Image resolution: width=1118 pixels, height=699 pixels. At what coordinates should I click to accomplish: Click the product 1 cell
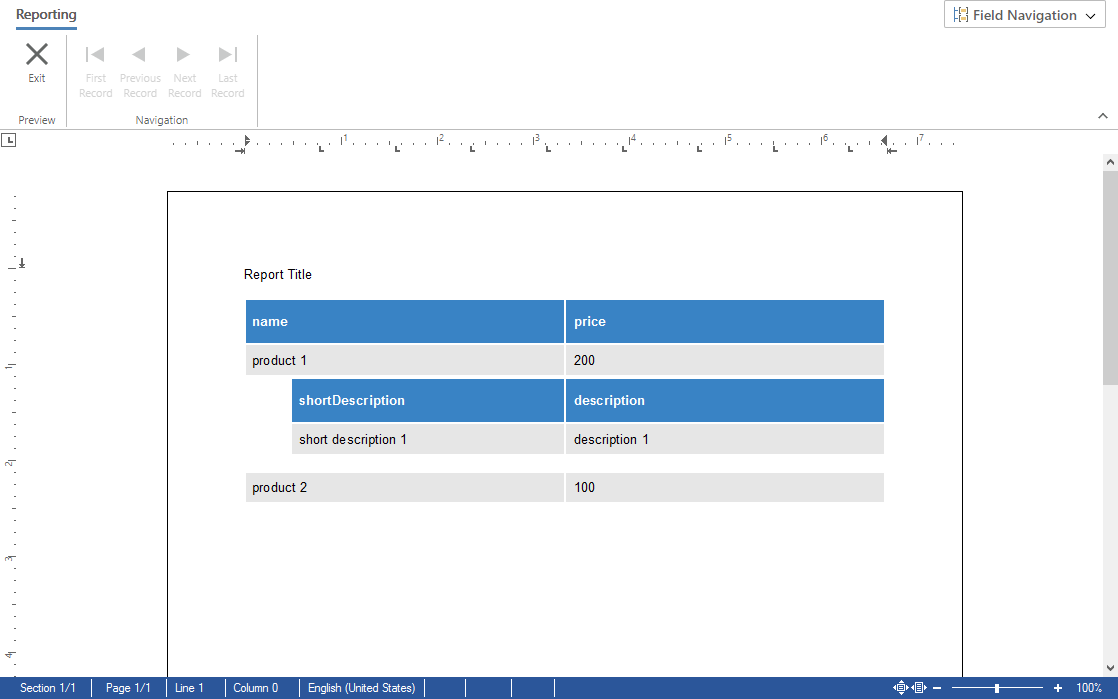coord(405,360)
